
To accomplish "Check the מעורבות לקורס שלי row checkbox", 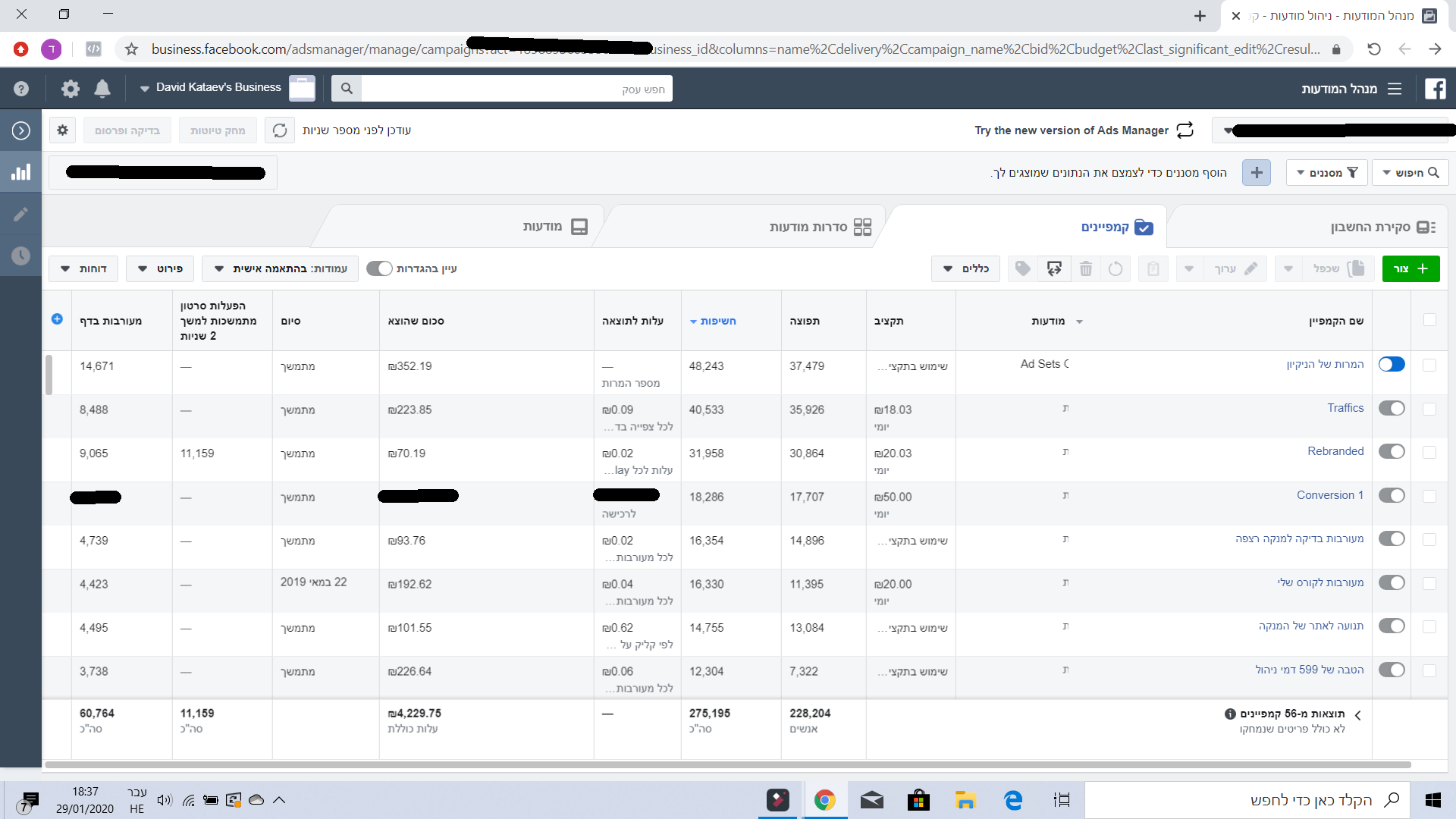I will (x=1429, y=583).
